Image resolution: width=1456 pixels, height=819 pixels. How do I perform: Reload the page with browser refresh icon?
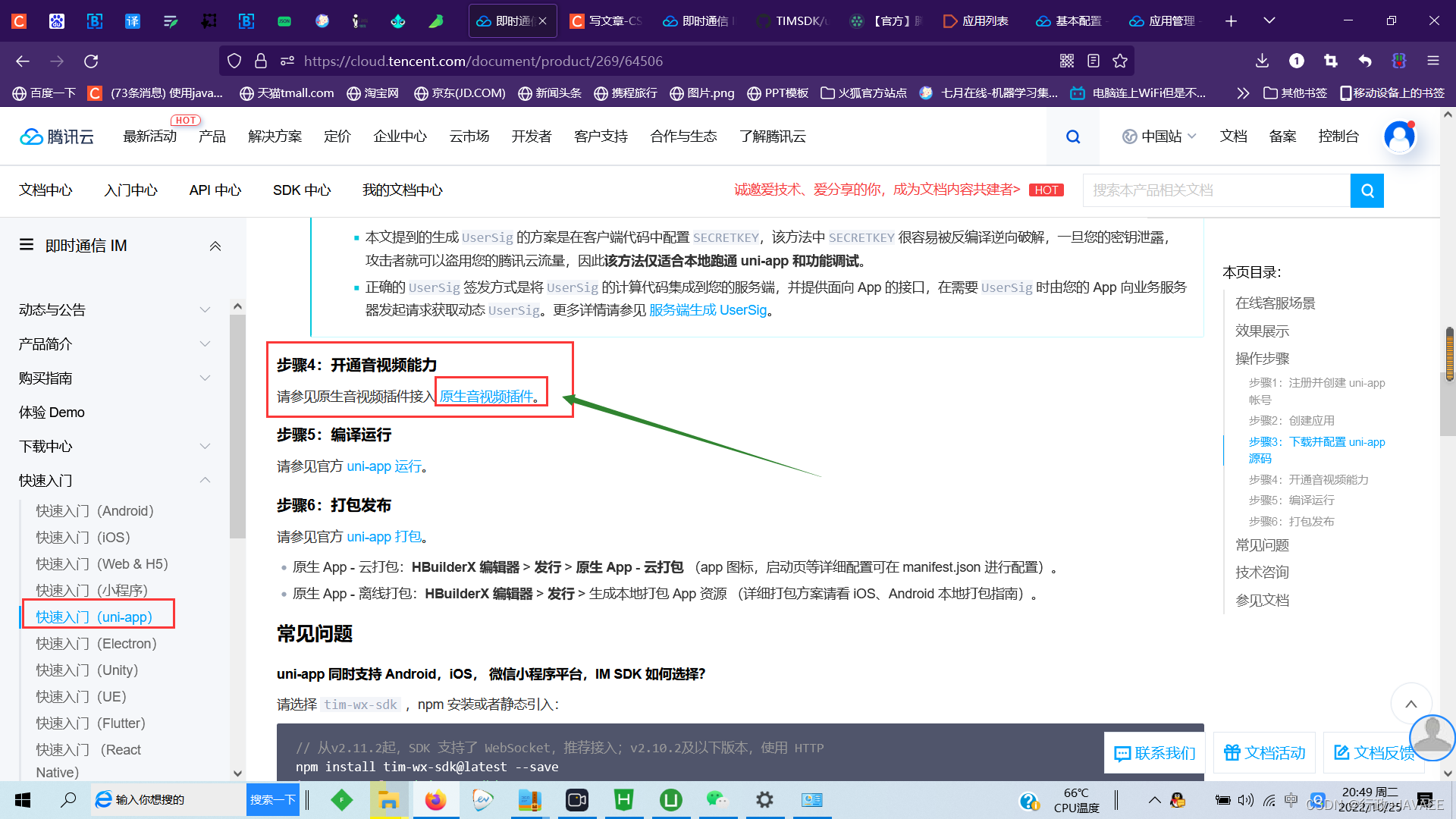tap(91, 61)
